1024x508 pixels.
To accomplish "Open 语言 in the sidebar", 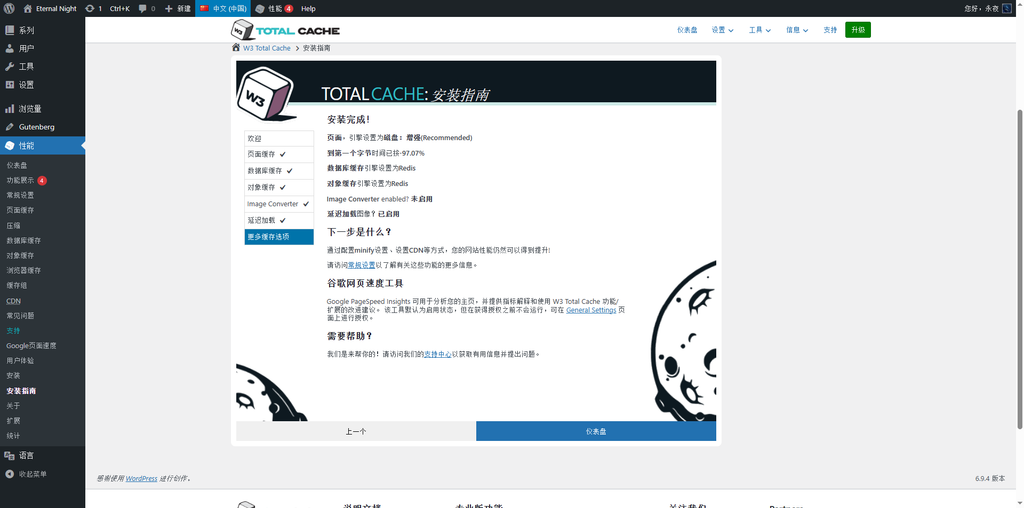I will pos(42,455).
